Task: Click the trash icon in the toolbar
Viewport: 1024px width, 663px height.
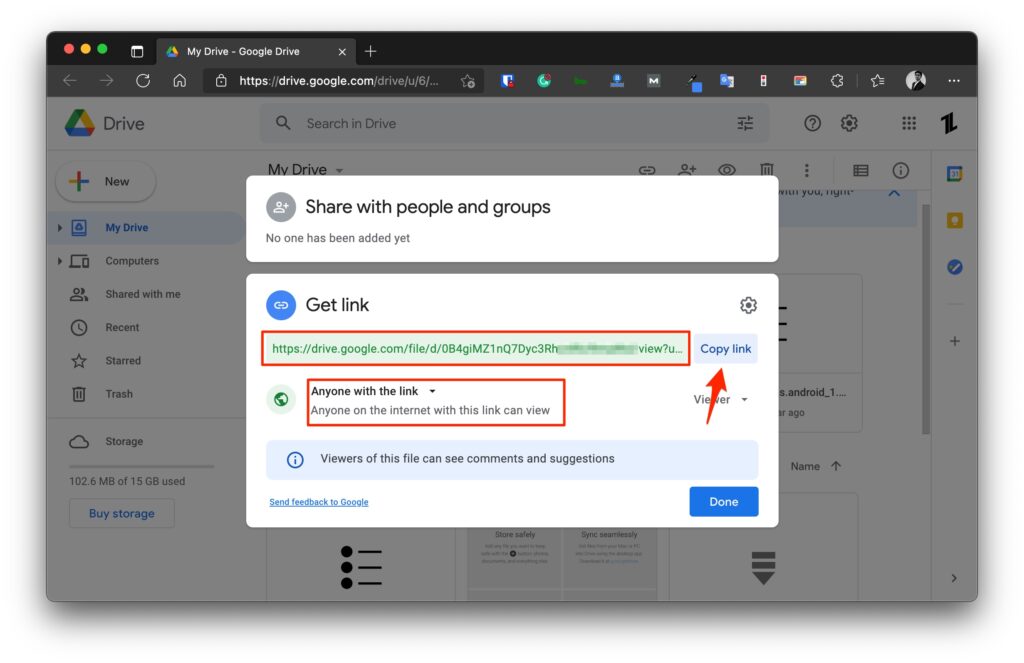Action: tap(766, 170)
